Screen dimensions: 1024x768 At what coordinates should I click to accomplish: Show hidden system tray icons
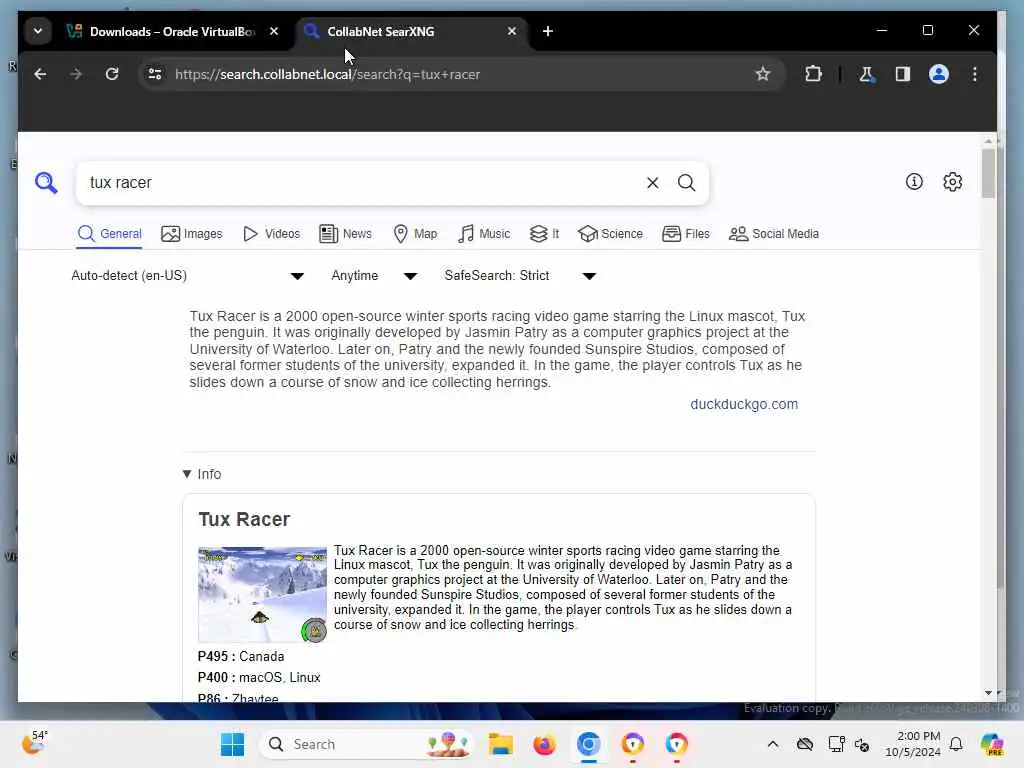pyautogui.click(x=773, y=744)
